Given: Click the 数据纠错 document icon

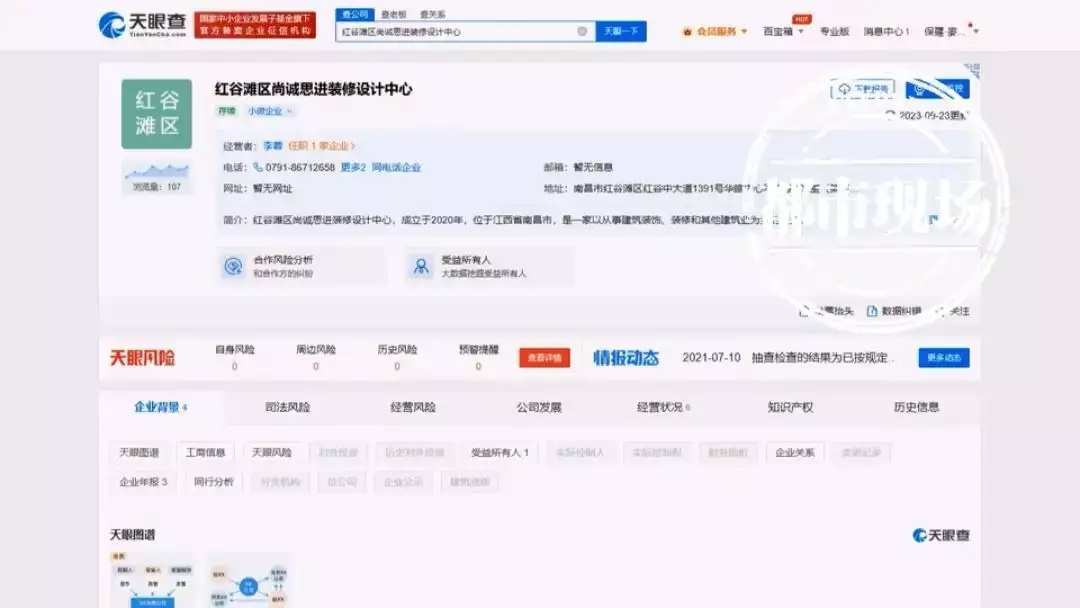Looking at the screenshot, I should click(x=871, y=311).
